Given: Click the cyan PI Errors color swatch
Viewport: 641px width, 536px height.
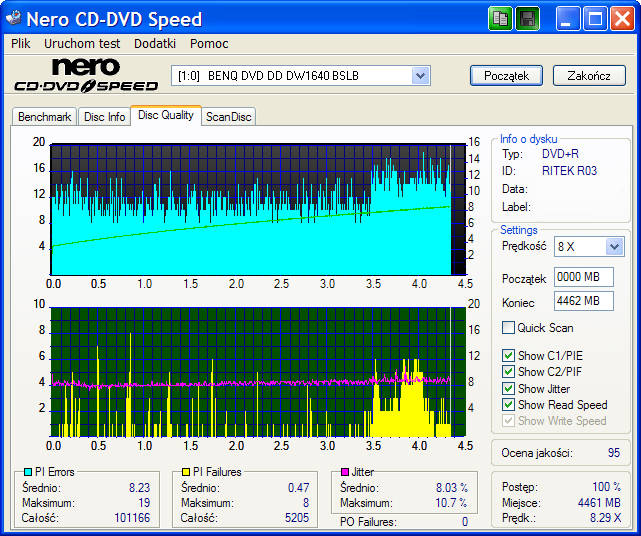Looking at the screenshot, I should (x=28, y=472).
